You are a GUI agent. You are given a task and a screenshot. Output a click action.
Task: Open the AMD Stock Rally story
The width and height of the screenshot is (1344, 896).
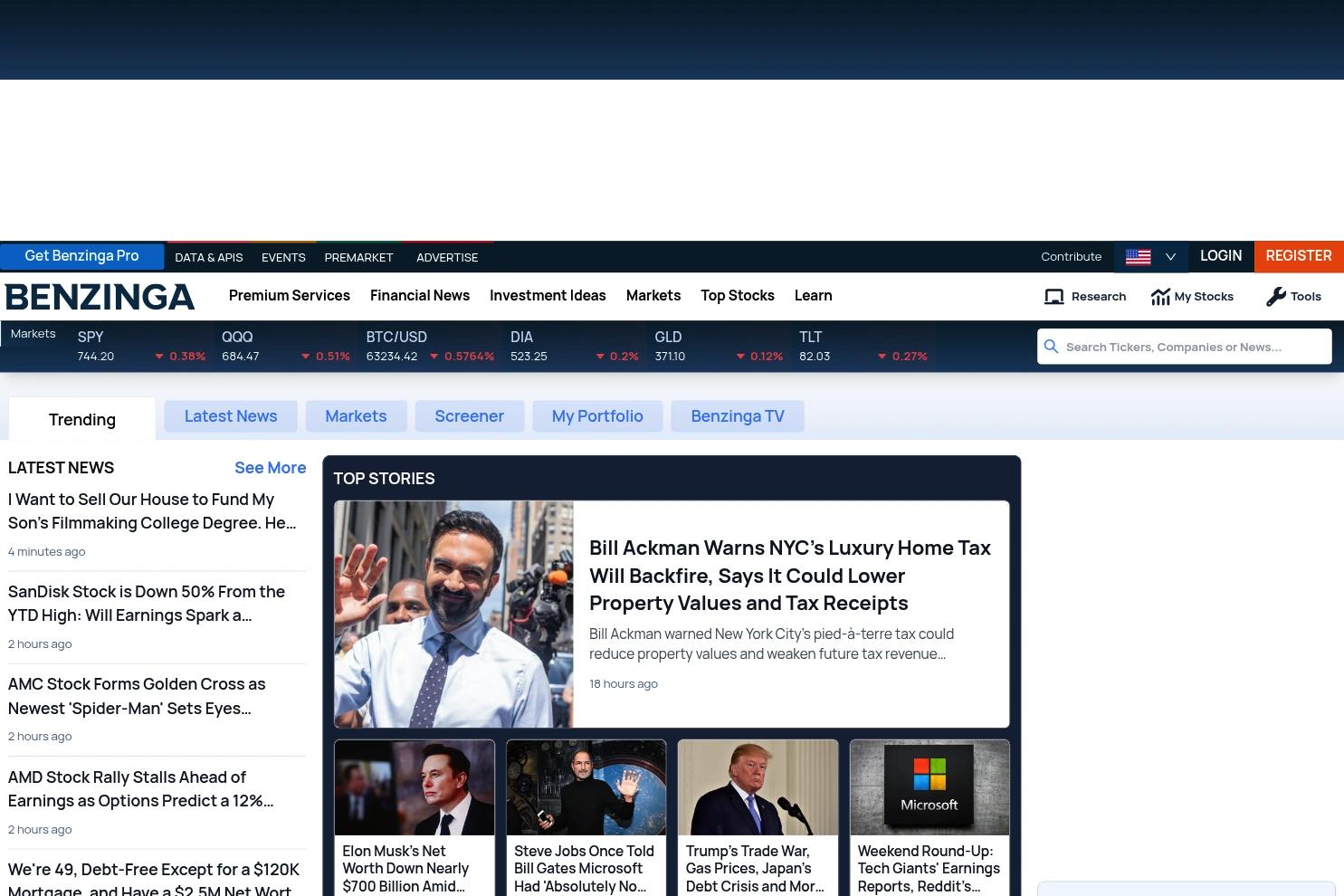(x=140, y=789)
